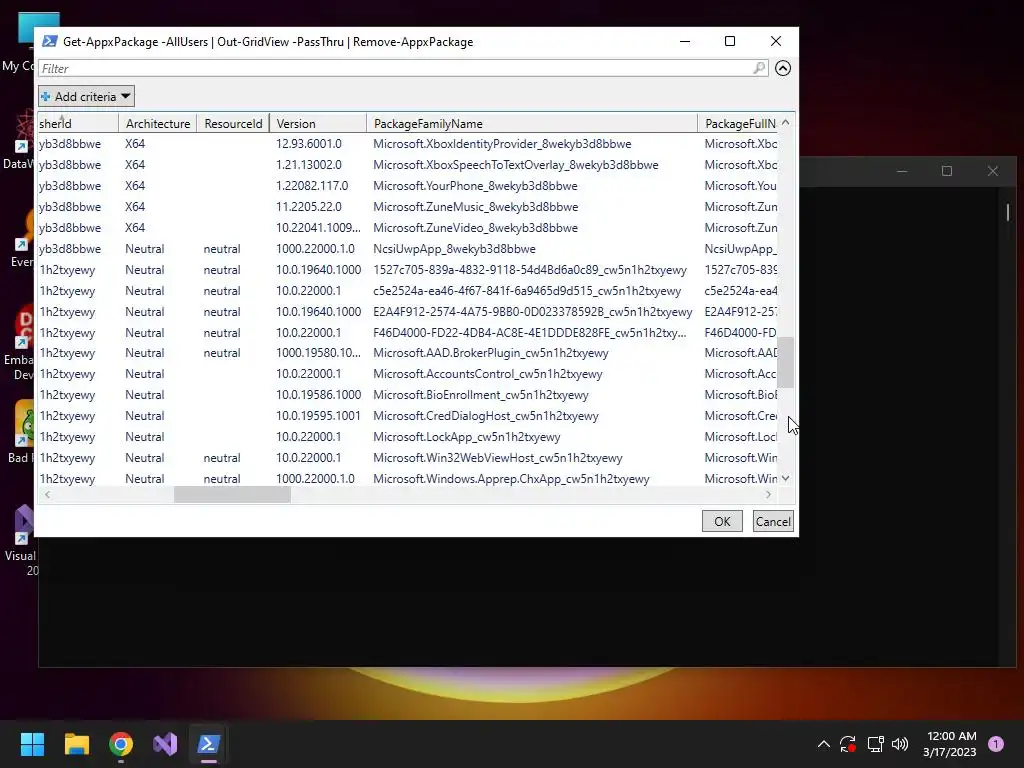Select NcsiUwpApp_8wekyb3d8bbwe row
Image resolution: width=1024 pixels, height=768 pixels.
408,248
